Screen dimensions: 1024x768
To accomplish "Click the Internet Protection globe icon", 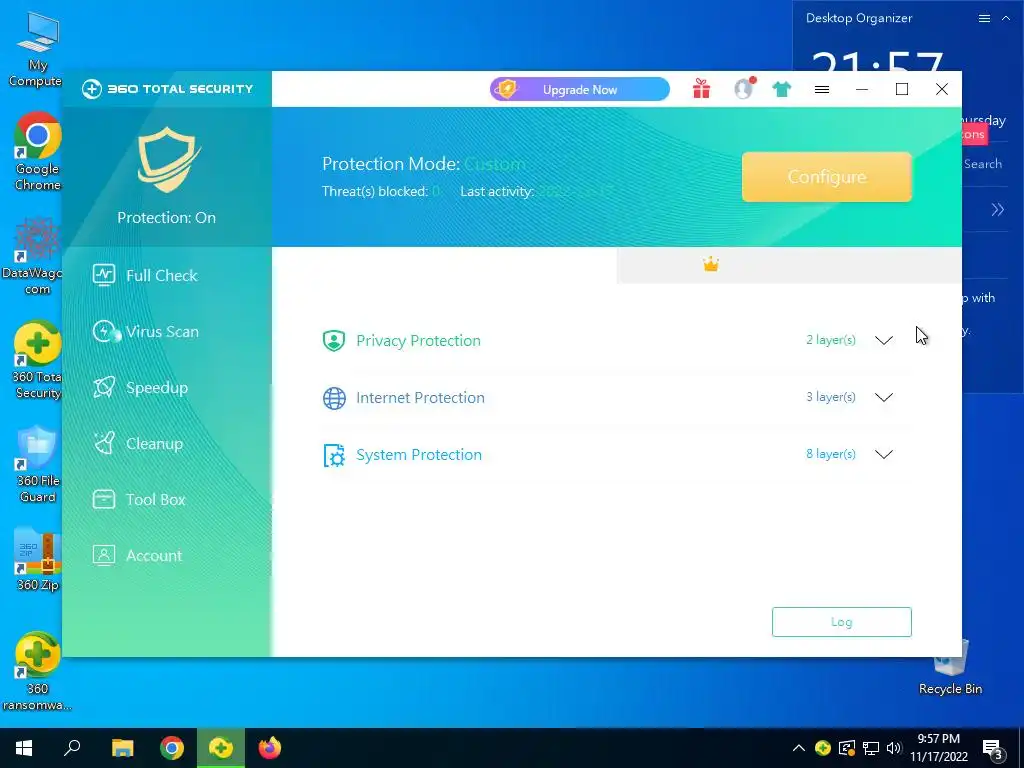I will pos(334,398).
